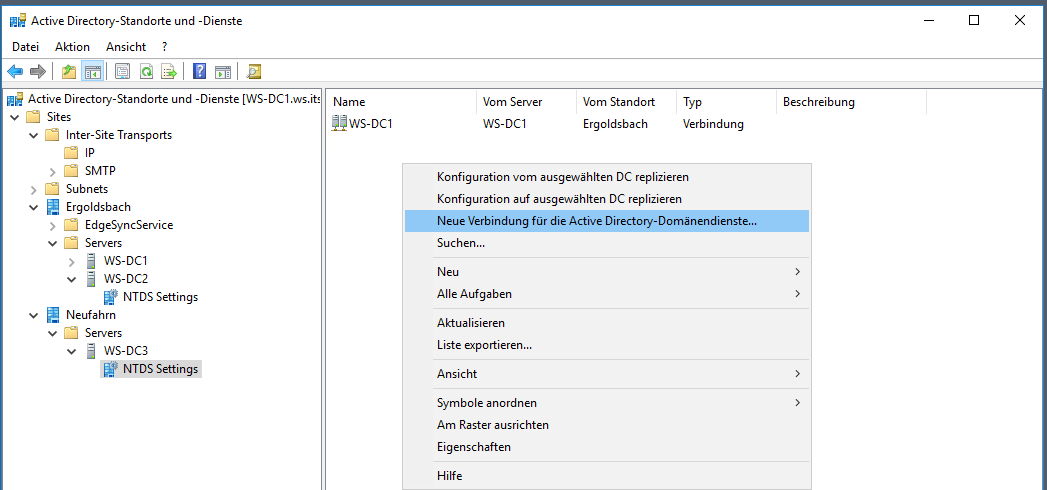
Task: Choose Eigenschaften in context menu
Action: click(x=607, y=447)
